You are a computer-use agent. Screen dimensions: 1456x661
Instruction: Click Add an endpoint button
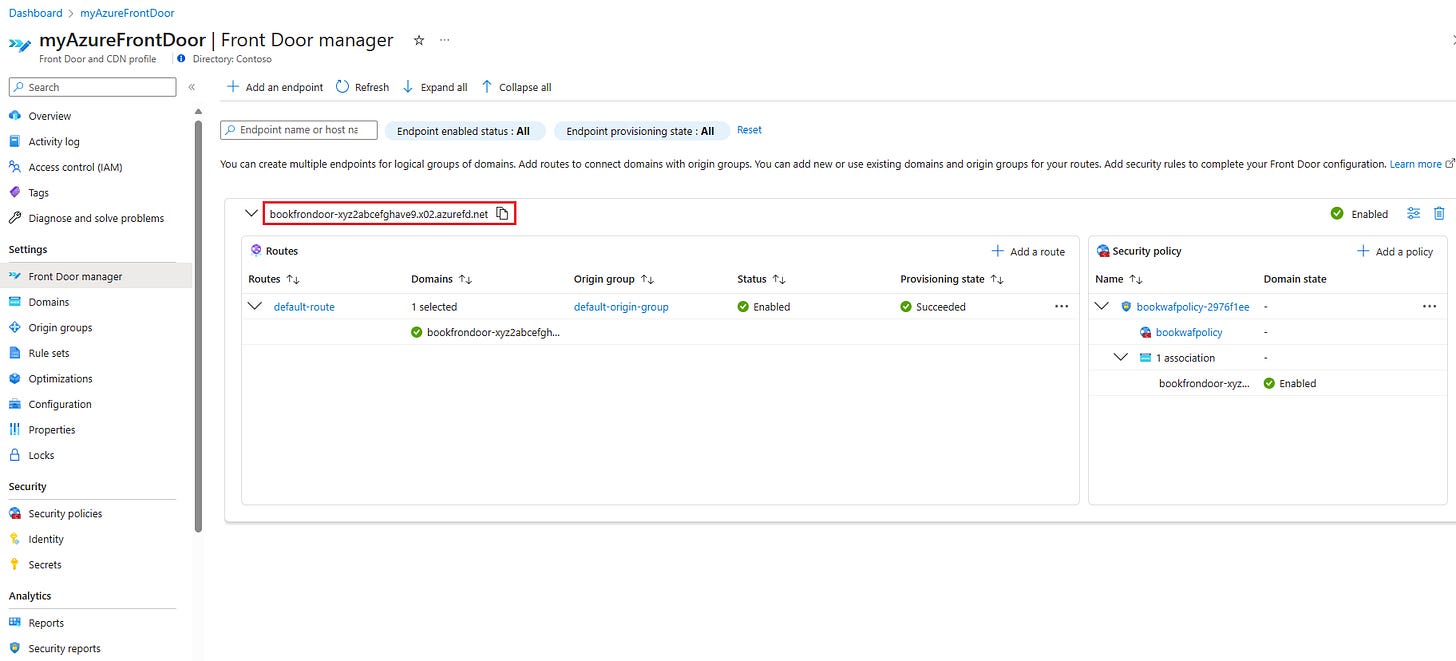(275, 87)
